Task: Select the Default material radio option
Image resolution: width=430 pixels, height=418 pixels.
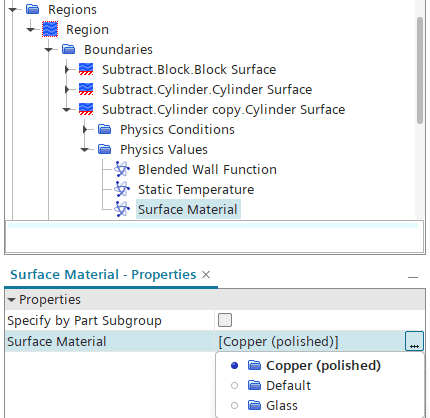Action: [234, 386]
